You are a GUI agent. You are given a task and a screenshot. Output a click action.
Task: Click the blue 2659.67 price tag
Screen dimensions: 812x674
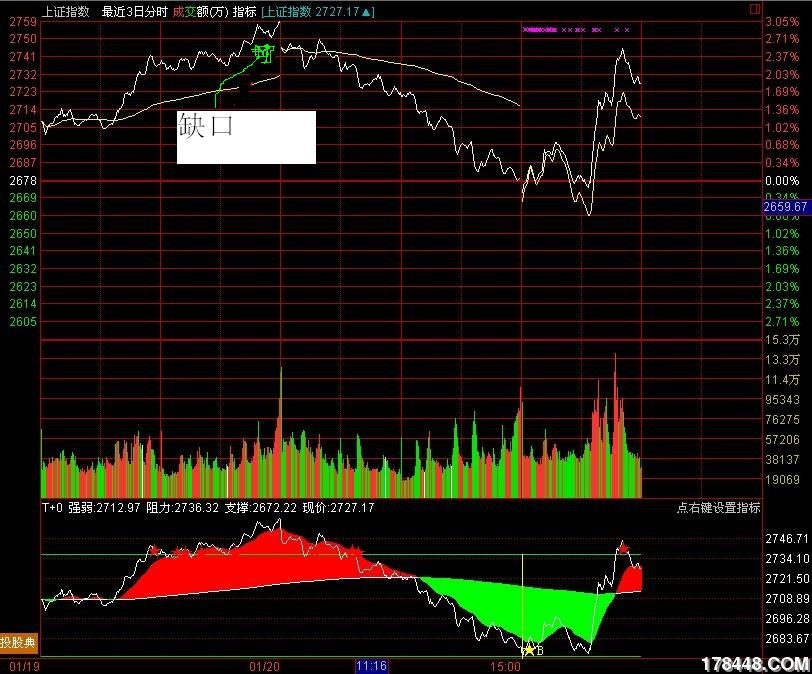point(784,206)
